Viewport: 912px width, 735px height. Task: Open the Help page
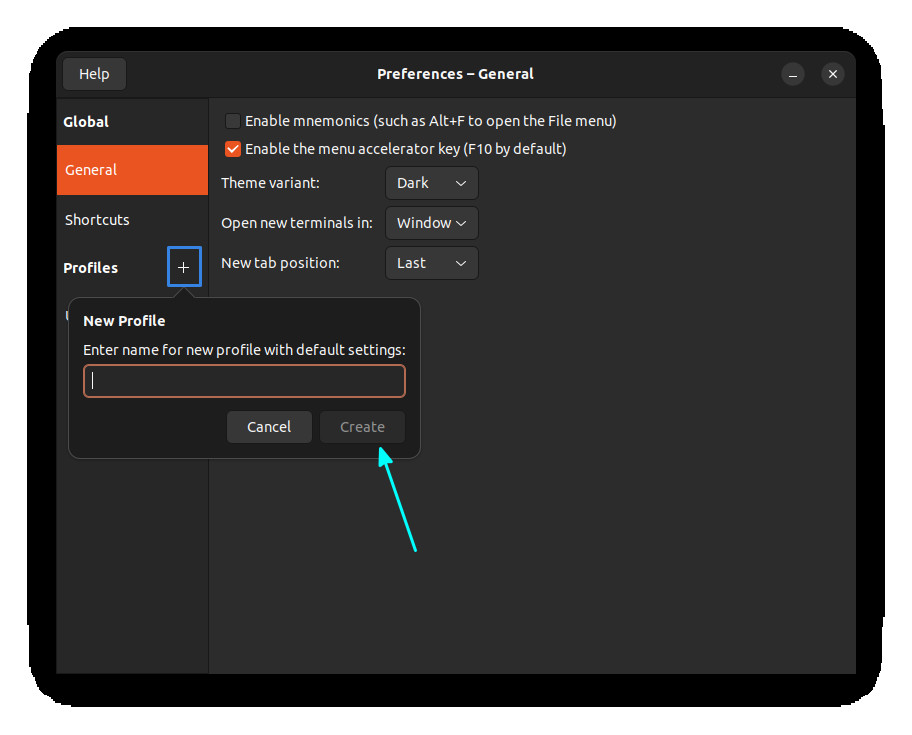point(93,73)
